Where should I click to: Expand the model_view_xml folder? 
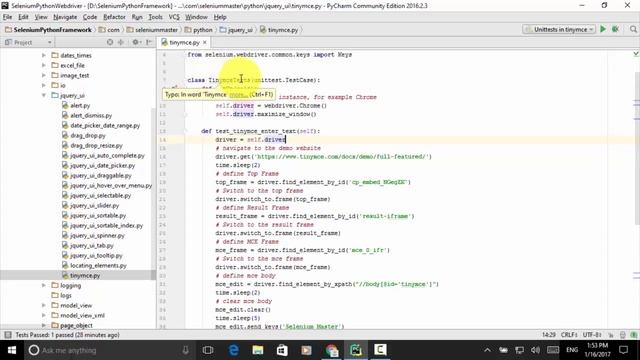[x=44, y=315]
